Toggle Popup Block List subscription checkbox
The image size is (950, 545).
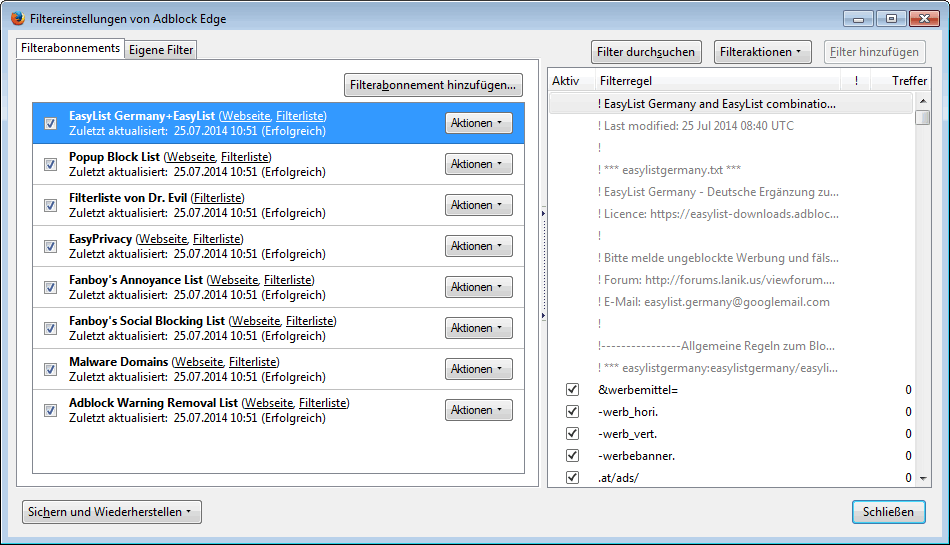[x=51, y=164]
